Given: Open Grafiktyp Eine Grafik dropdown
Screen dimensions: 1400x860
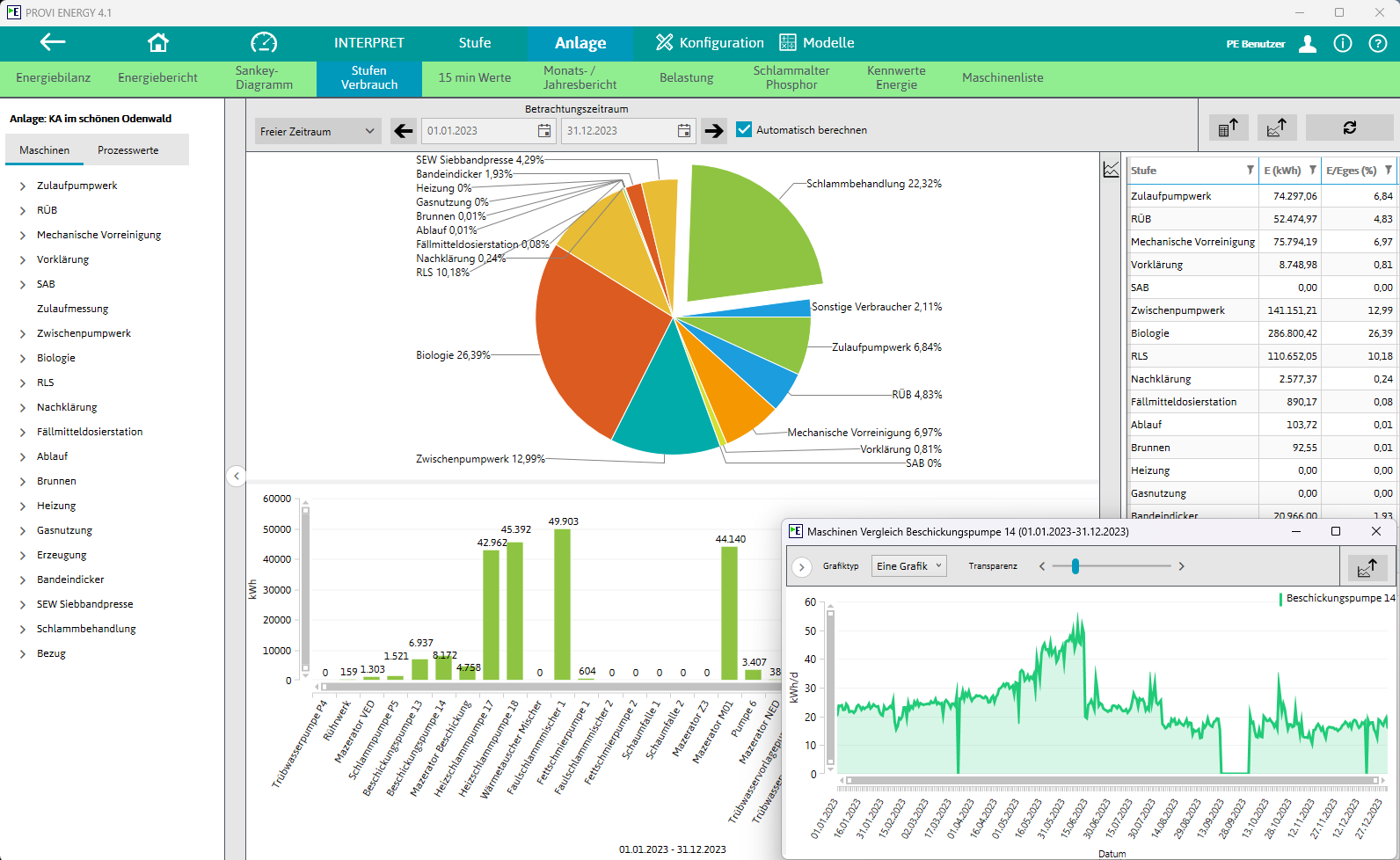Looking at the screenshot, I should point(908,566).
